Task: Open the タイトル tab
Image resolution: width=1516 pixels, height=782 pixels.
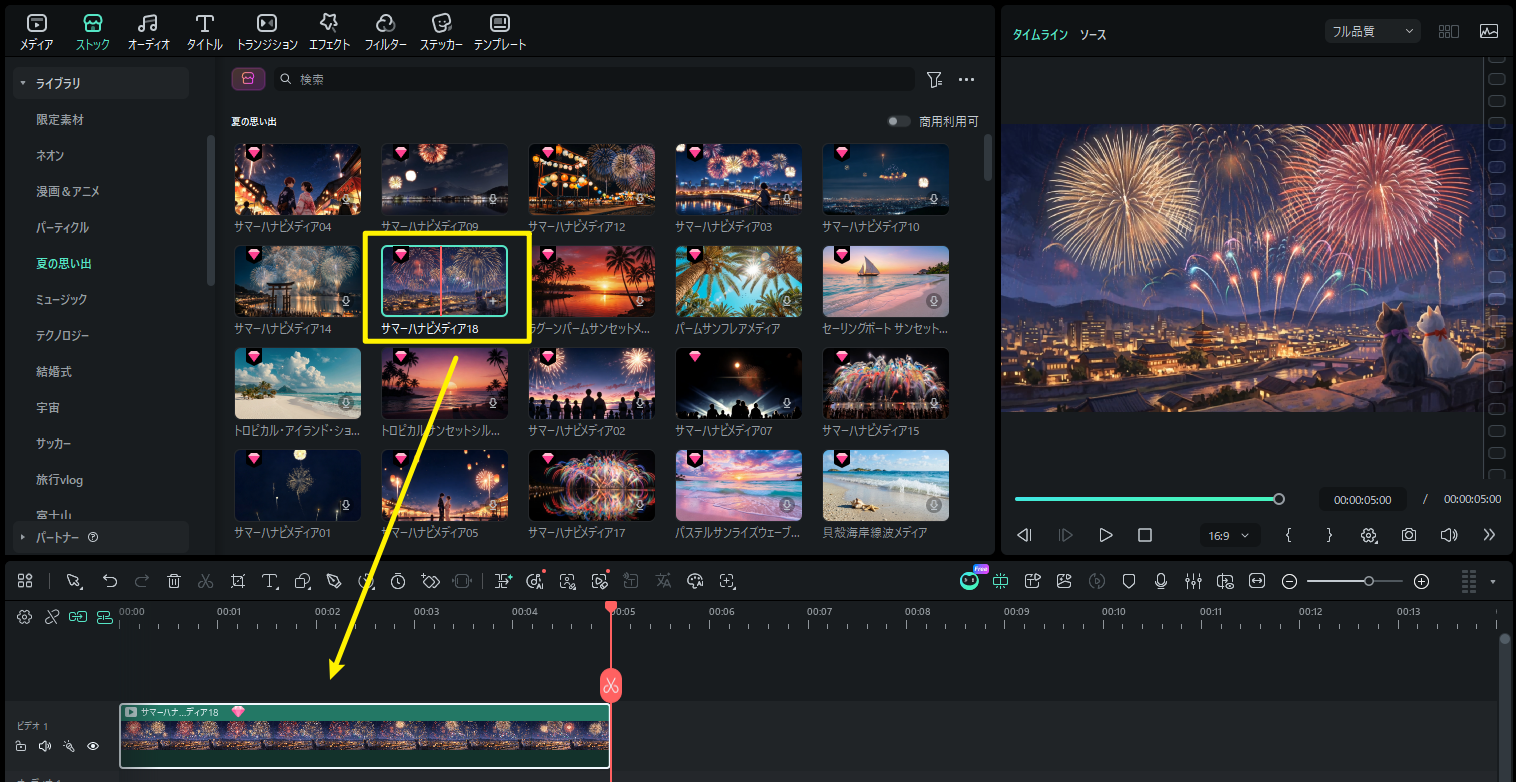Action: click(x=205, y=32)
